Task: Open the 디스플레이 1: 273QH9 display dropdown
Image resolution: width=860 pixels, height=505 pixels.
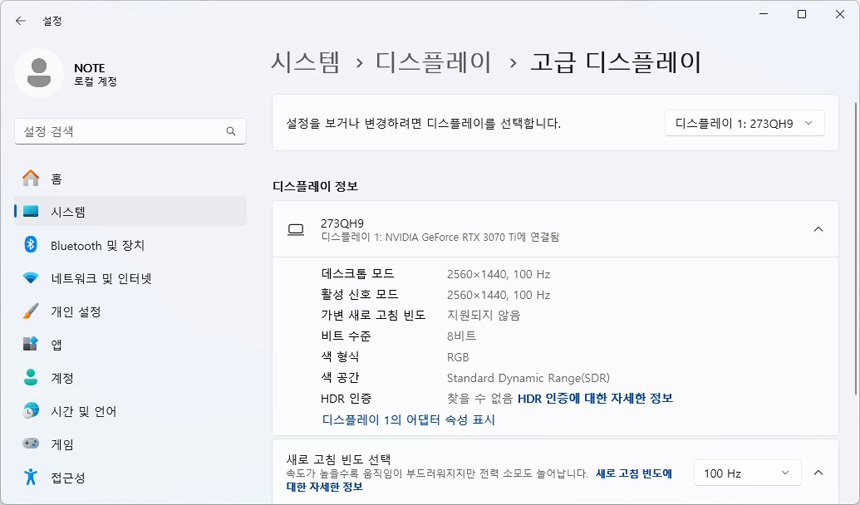Action: 744,123
